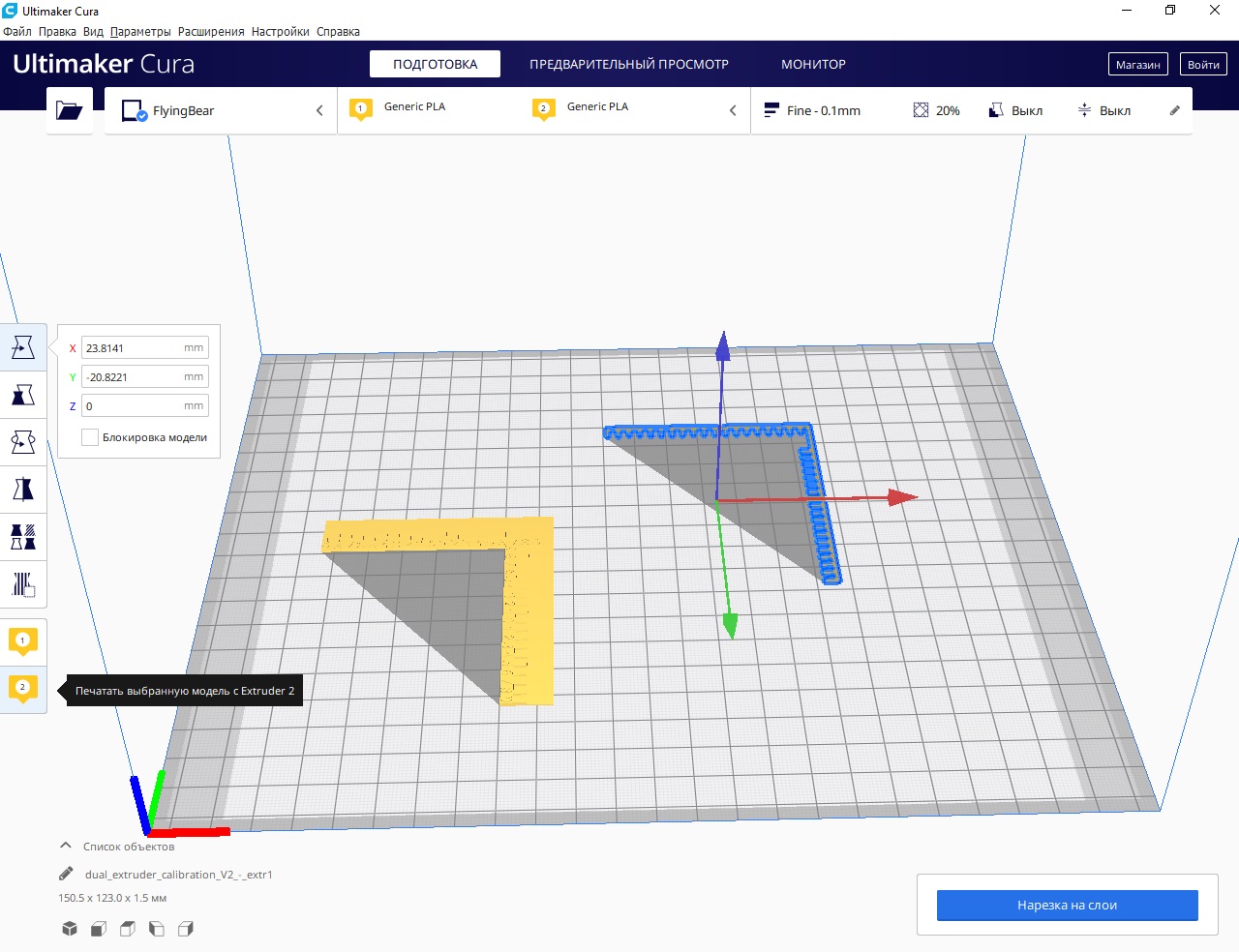1239x952 pixels.
Task: Toggle the Блокировка модели checkbox
Action: pos(90,437)
